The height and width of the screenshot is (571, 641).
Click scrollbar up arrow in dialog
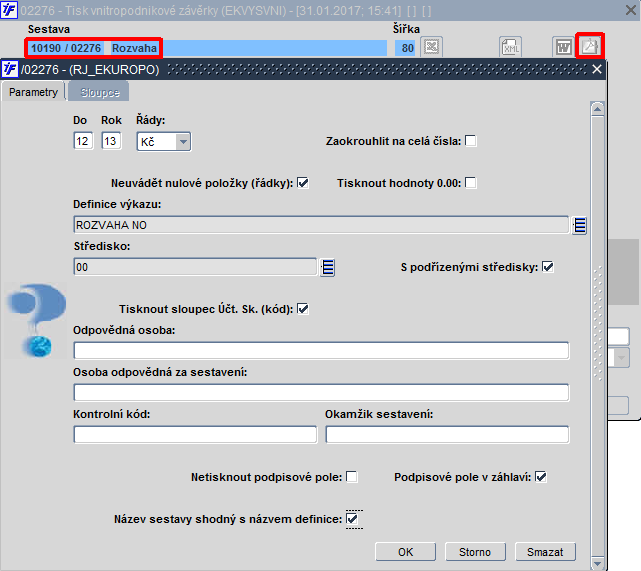[x=597, y=109]
